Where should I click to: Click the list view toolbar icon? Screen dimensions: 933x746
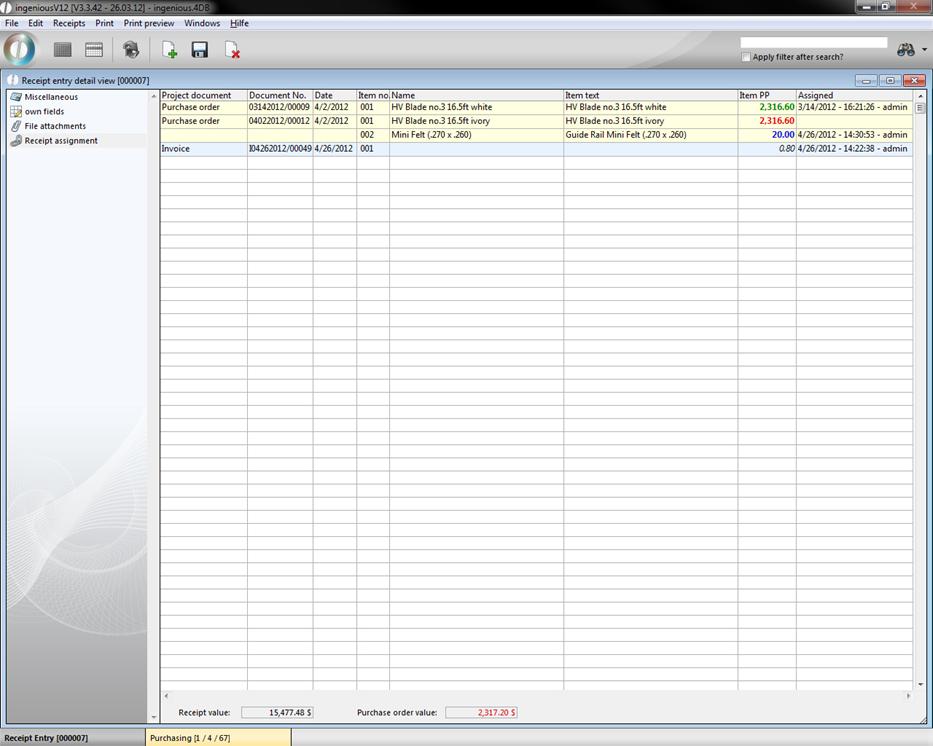click(x=63, y=50)
